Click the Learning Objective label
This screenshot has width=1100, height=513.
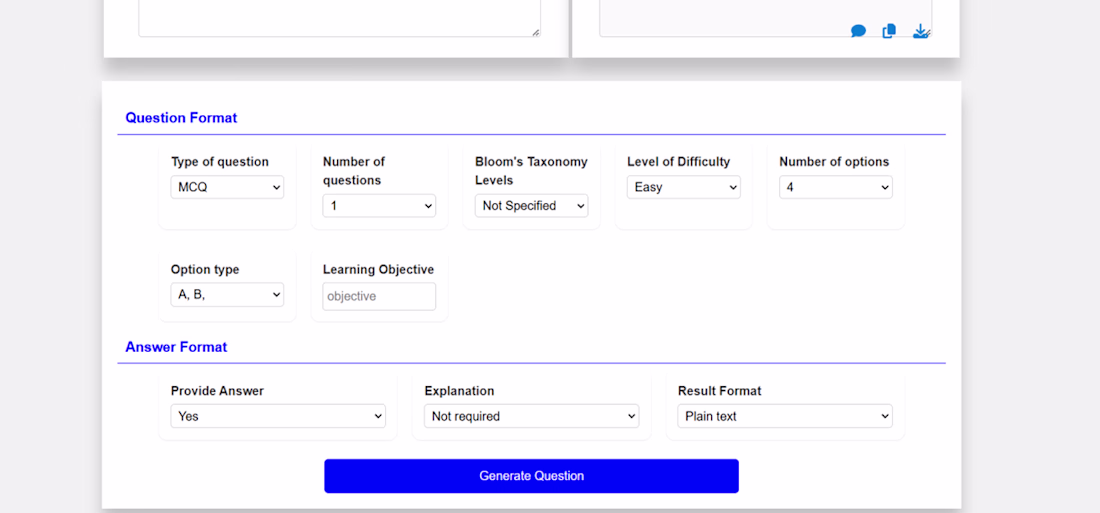point(378,270)
